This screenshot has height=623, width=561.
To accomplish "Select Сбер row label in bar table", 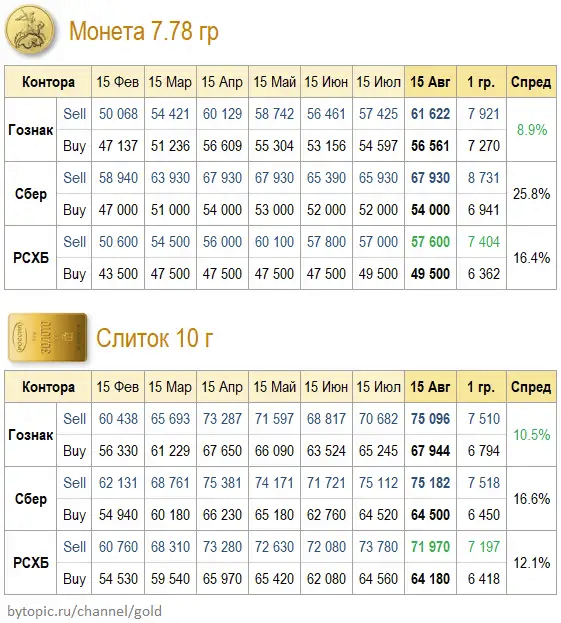I will click(31, 499).
